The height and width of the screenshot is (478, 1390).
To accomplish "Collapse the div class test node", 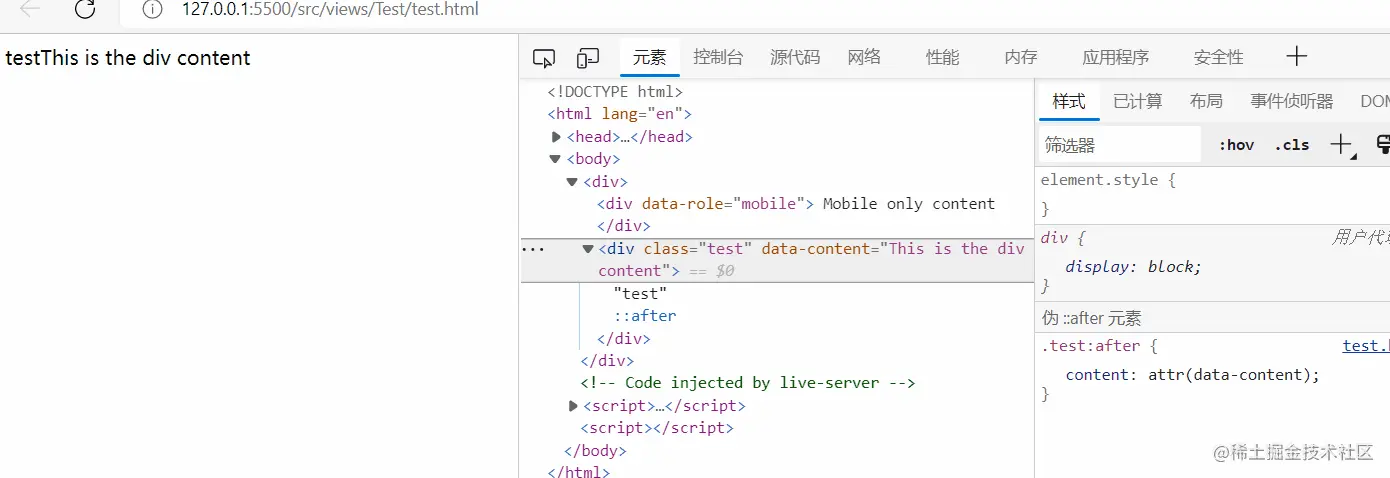I will pyautogui.click(x=588, y=249).
